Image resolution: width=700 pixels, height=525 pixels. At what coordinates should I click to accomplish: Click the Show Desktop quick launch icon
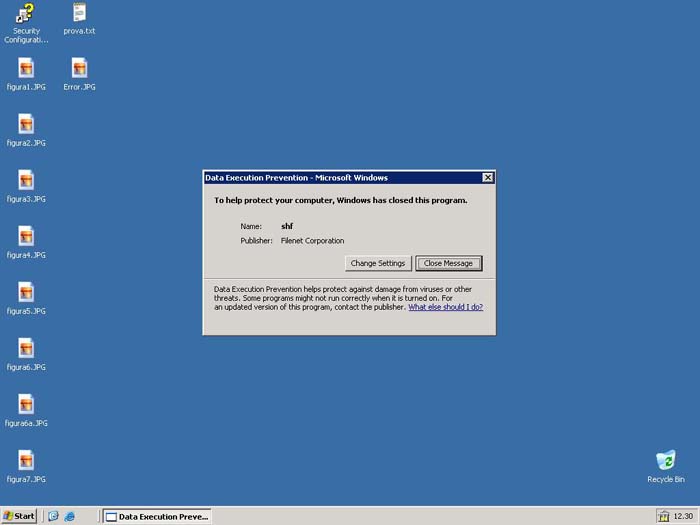(53, 517)
